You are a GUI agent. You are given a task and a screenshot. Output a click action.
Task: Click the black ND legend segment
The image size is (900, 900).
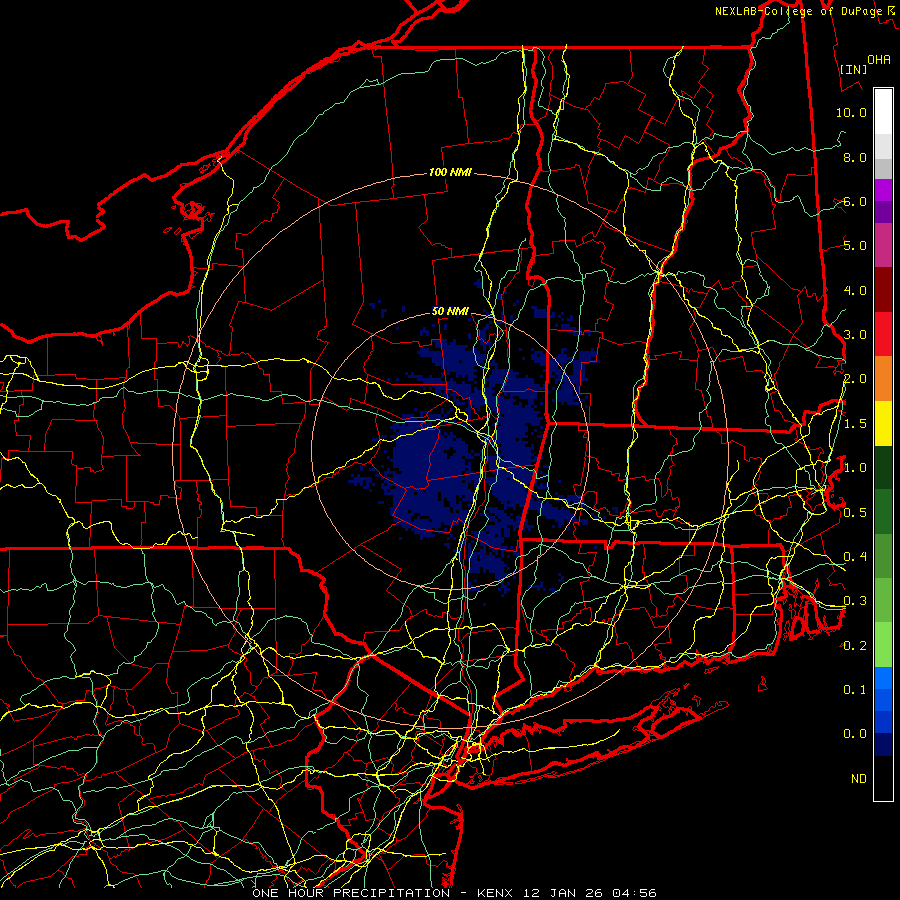[x=883, y=778]
